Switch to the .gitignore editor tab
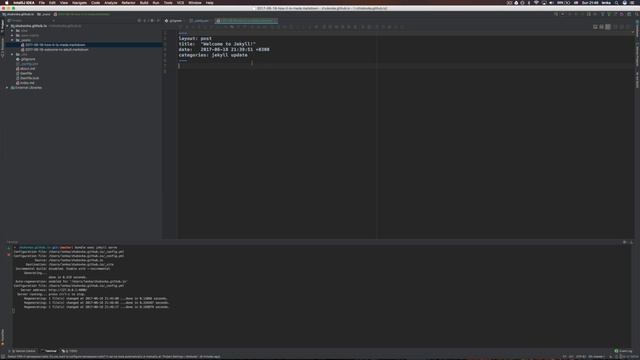 pyautogui.click(x=174, y=20)
